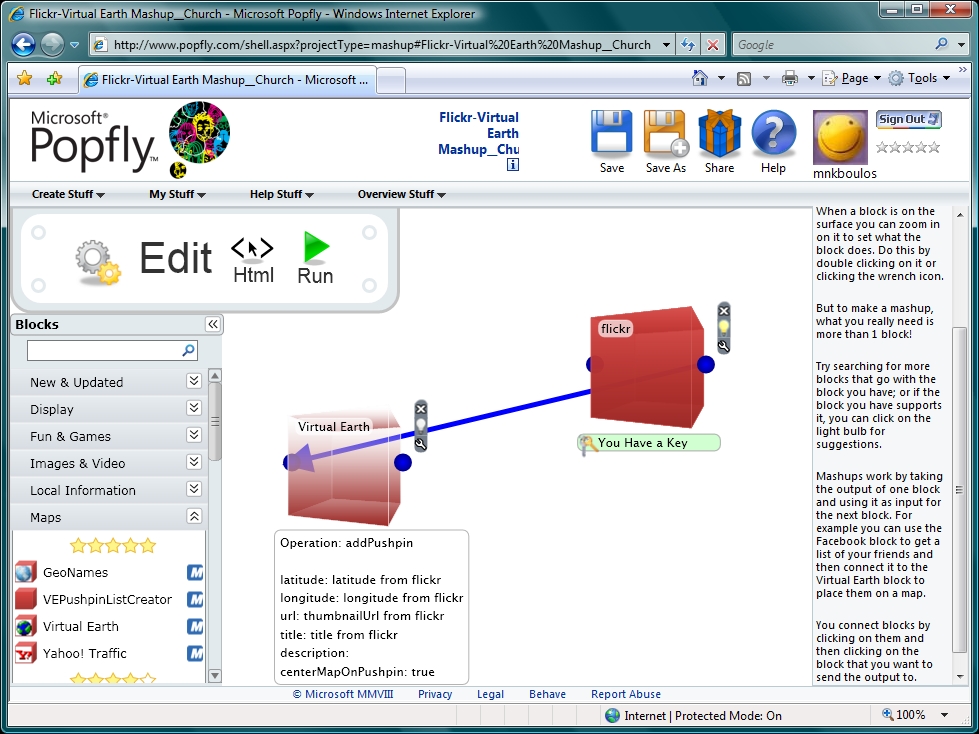This screenshot has height=734, width=979.
Task: Open the My Stuff menu
Action: coord(177,194)
